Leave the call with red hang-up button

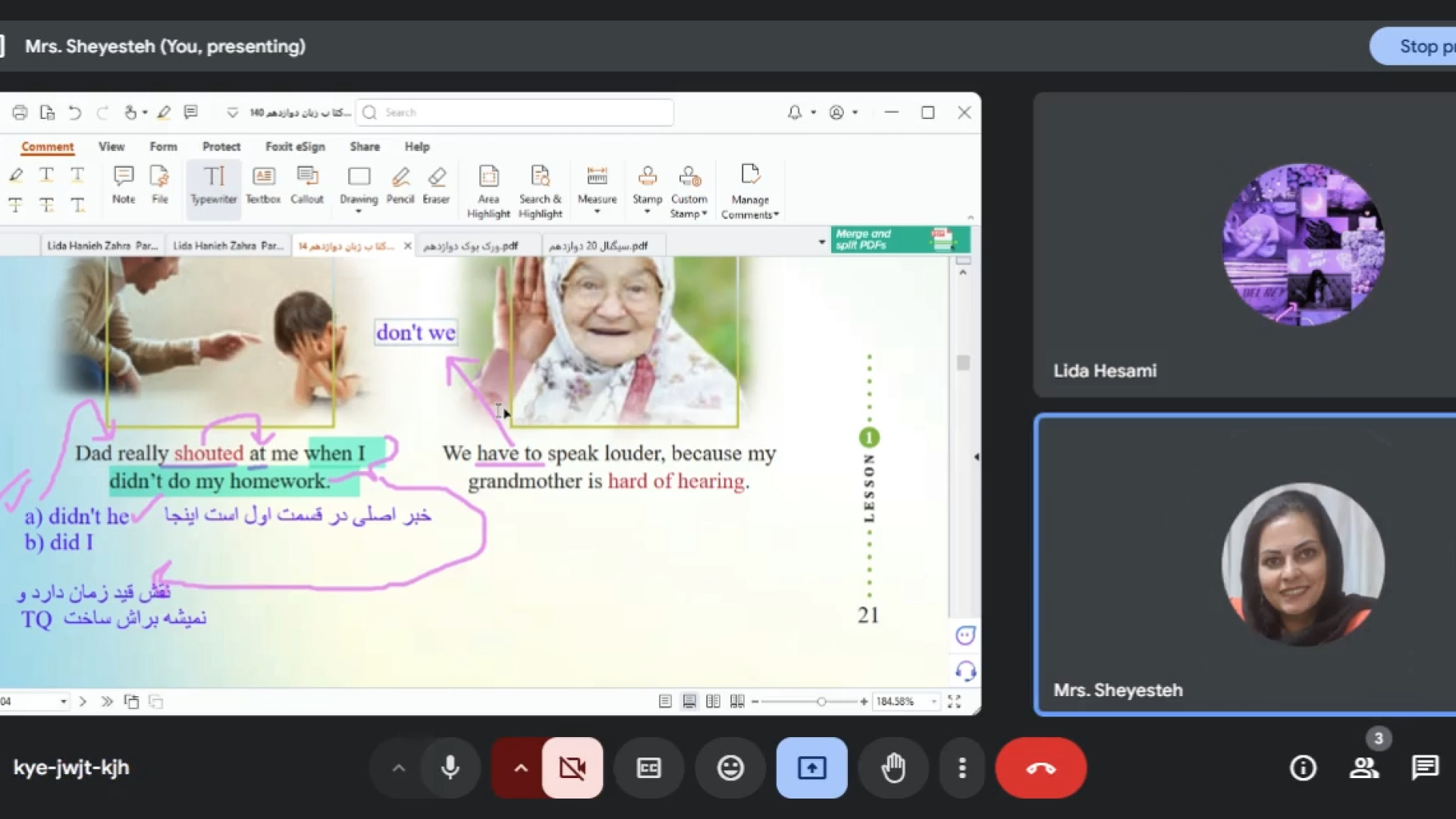click(x=1040, y=768)
